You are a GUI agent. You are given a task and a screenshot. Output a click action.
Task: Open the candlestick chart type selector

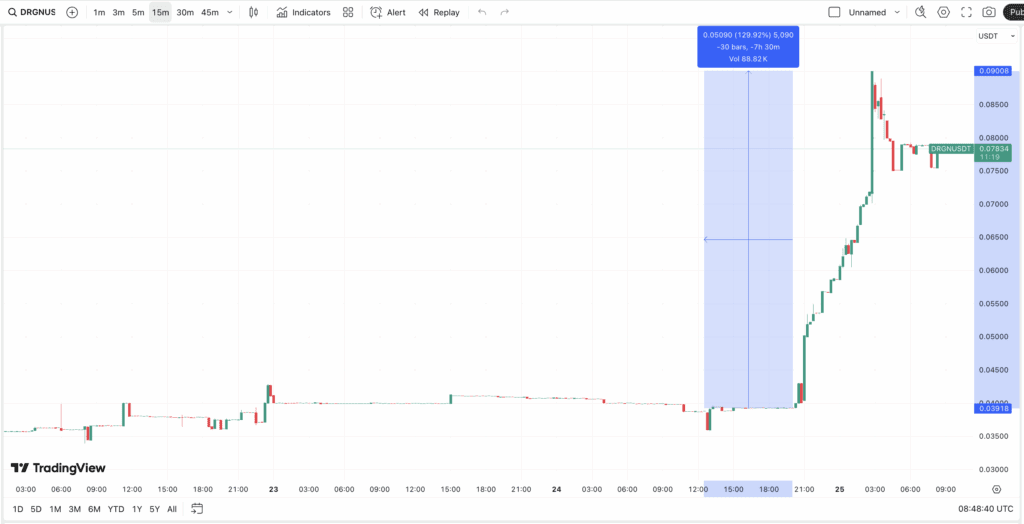254,12
